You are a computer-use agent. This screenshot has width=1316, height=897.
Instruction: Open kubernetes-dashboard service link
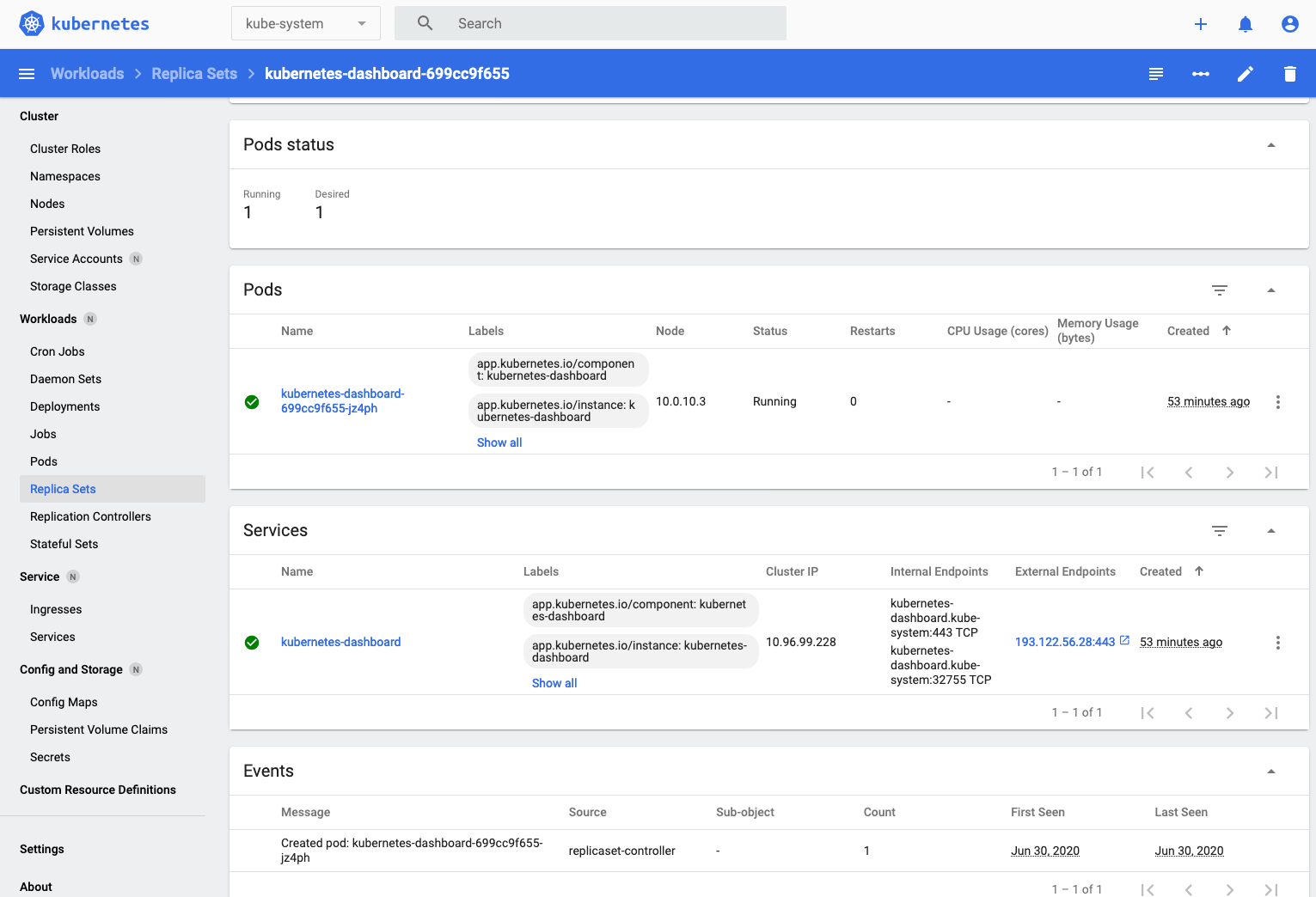tap(340, 642)
